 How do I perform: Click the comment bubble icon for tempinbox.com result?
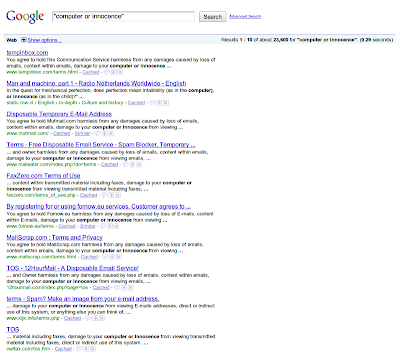click(x=107, y=72)
